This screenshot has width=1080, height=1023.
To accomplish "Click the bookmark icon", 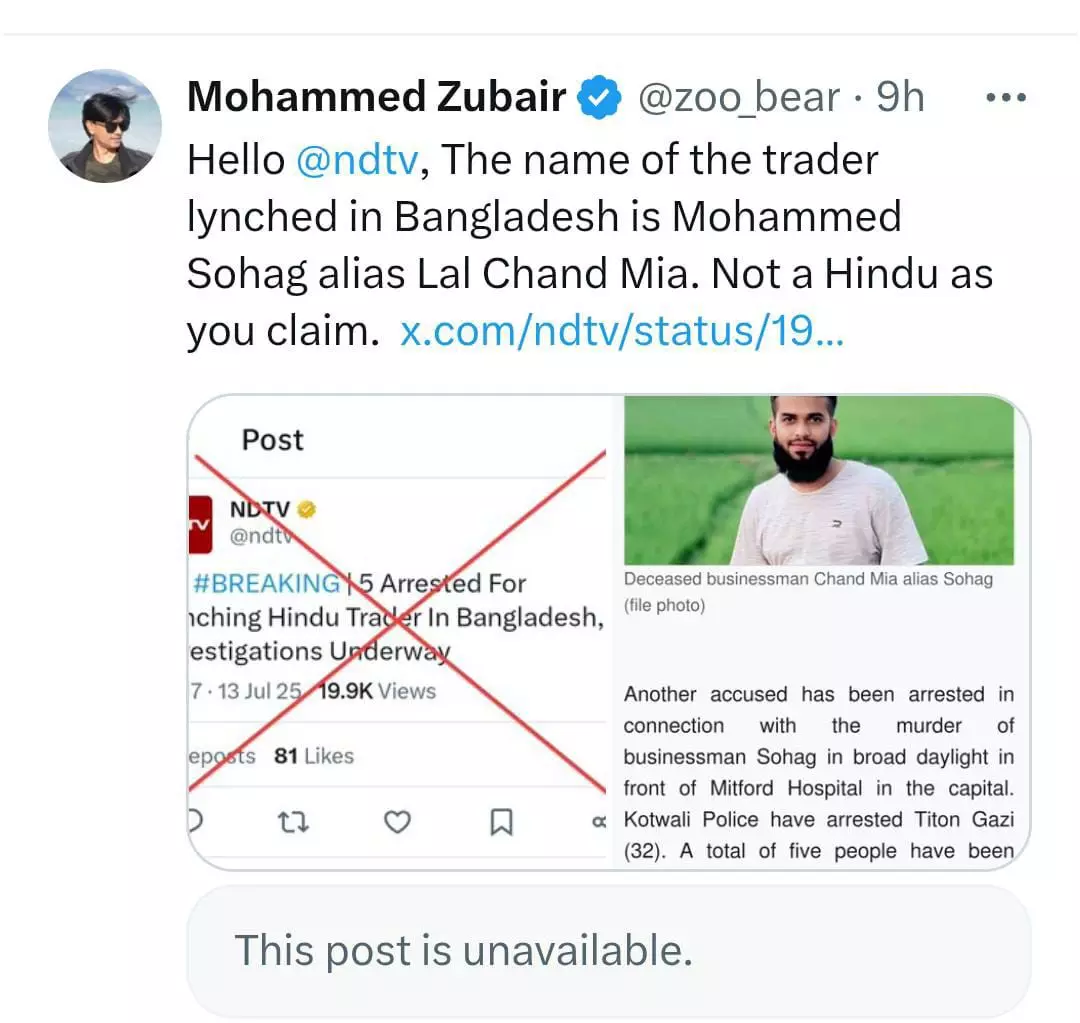I will pyautogui.click(x=501, y=822).
